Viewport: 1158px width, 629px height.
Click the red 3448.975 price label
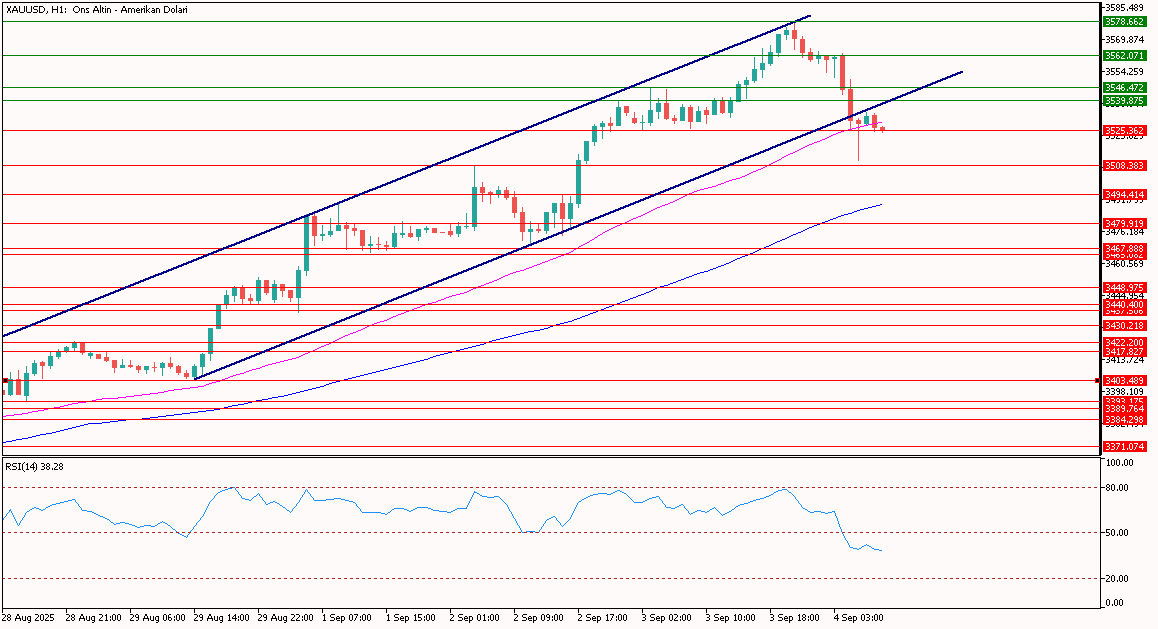(1125, 287)
